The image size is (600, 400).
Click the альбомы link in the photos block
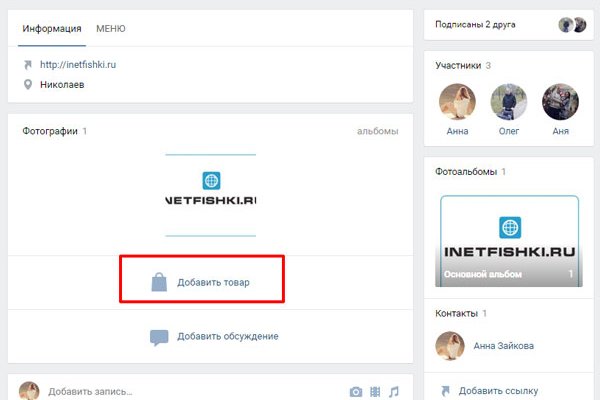point(377,131)
